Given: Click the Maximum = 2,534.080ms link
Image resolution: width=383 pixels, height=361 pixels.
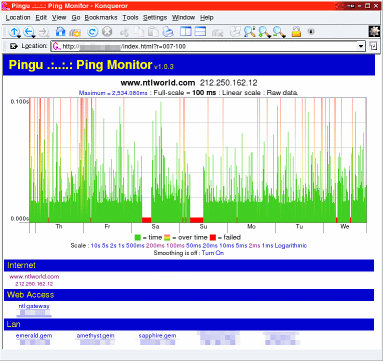Looking at the screenshot, I should click(x=113, y=93).
